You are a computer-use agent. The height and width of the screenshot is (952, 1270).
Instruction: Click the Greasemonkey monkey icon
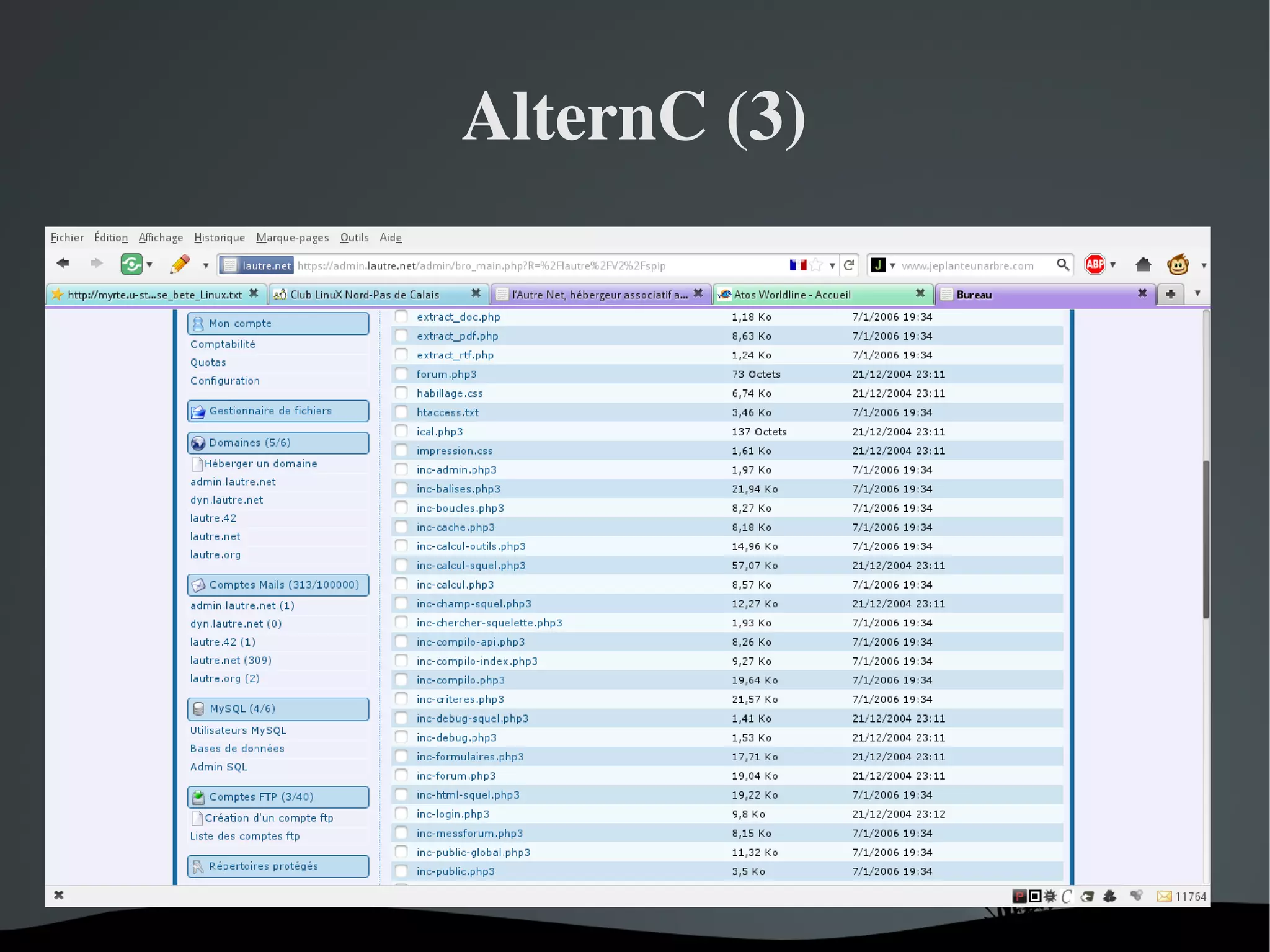[1178, 265]
